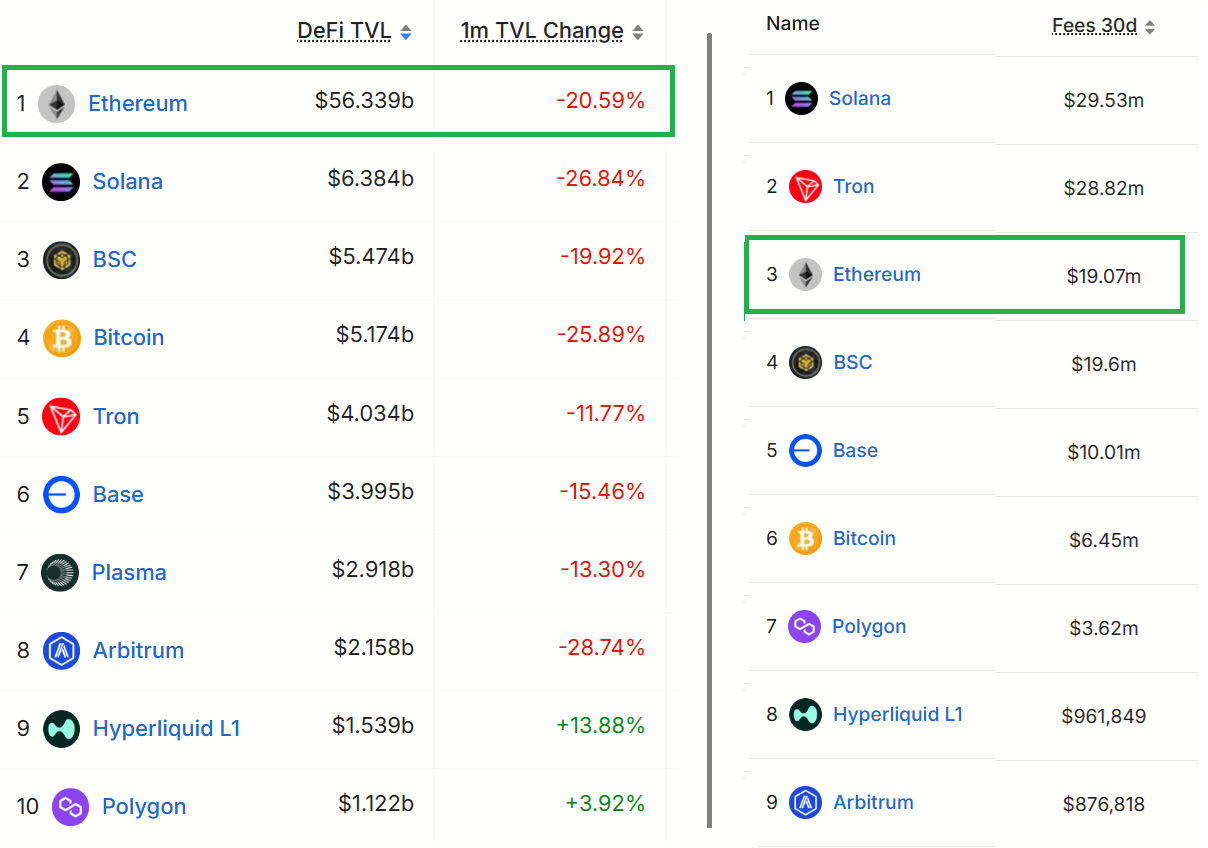Click the Name column header

point(792,23)
